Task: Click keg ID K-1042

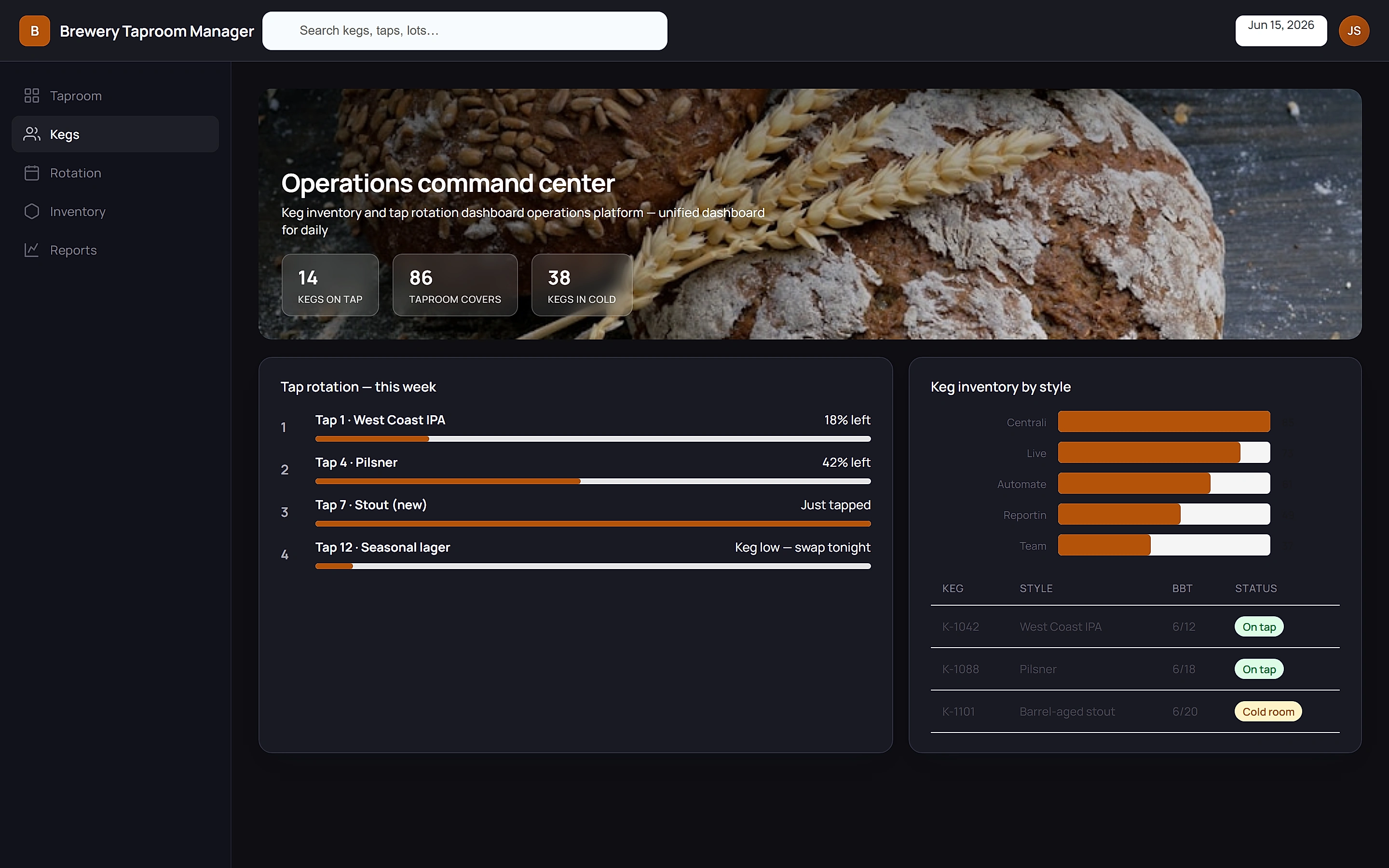Action: click(x=960, y=626)
